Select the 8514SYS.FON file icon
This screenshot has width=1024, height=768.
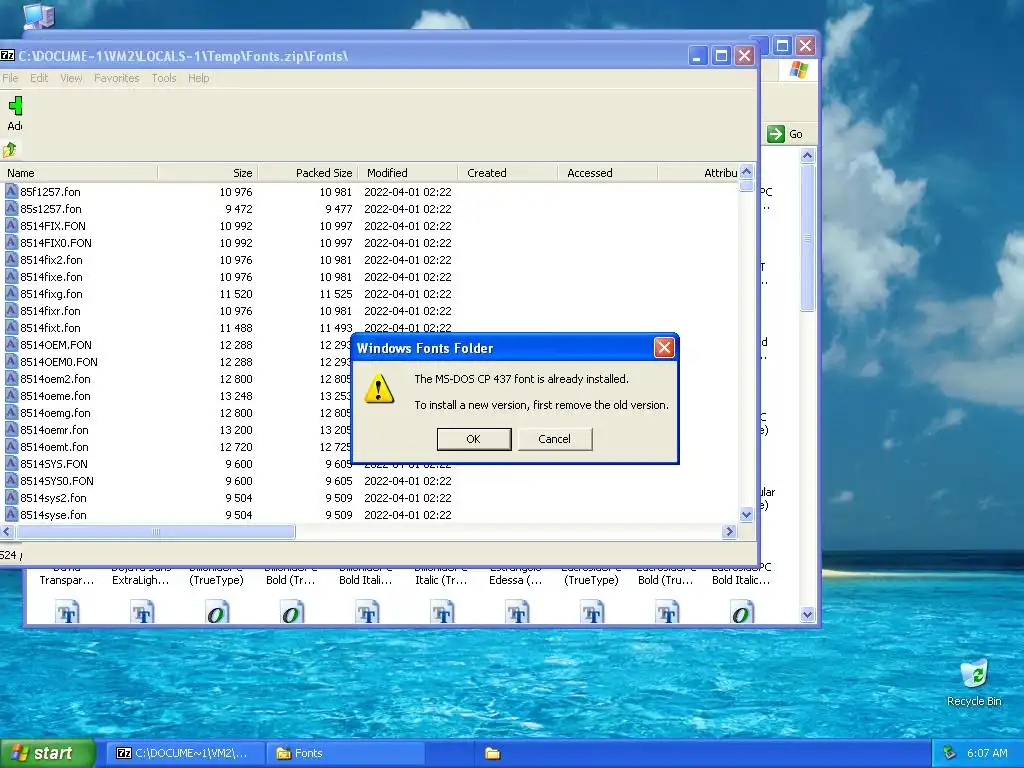click(x=11, y=463)
